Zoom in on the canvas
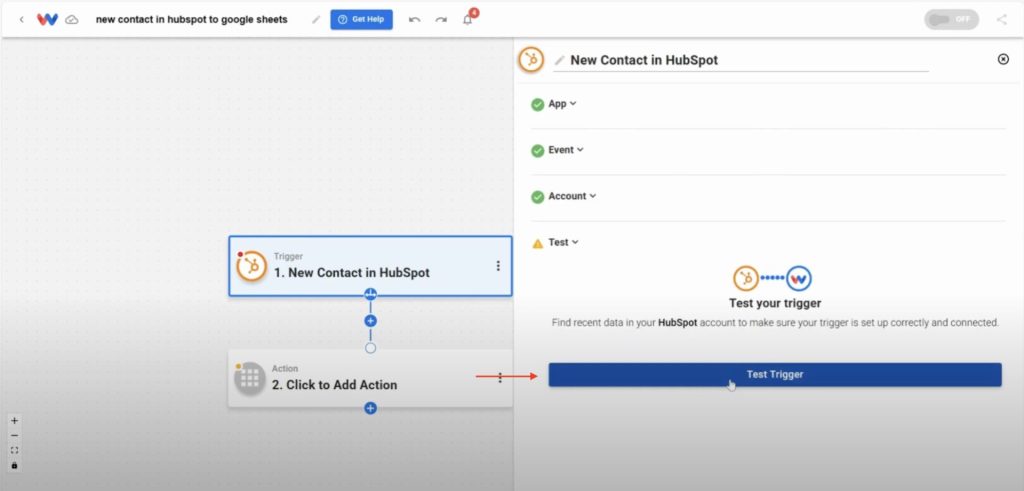The width and height of the screenshot is (1024, 491). (14, 420)
